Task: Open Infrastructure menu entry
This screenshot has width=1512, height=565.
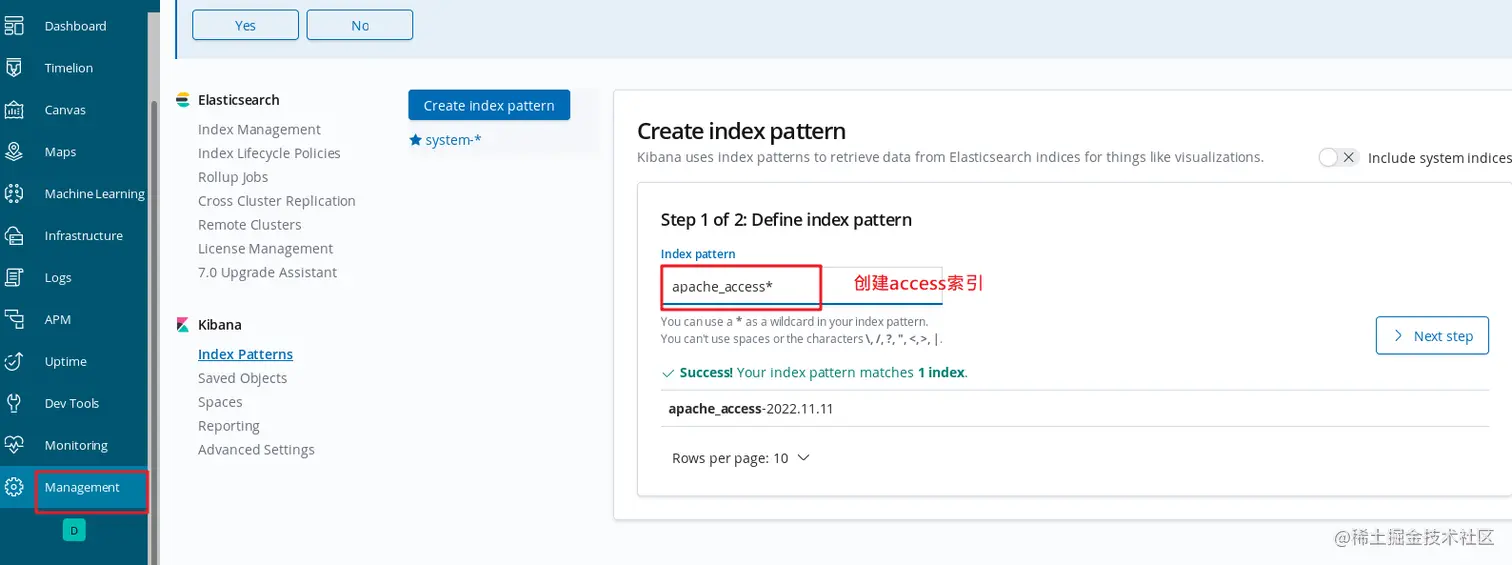Action: click(84, 236)
